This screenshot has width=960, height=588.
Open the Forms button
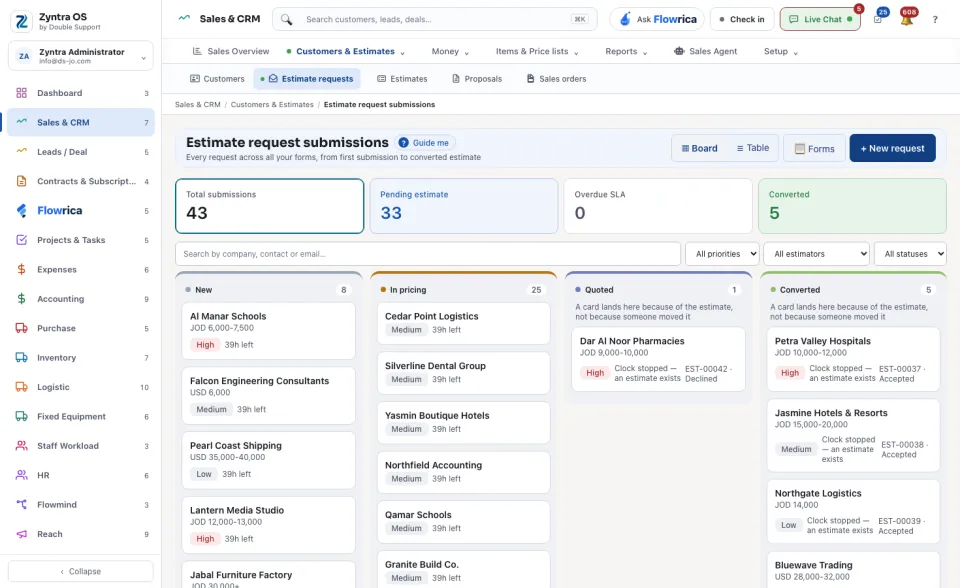[814, 148]
